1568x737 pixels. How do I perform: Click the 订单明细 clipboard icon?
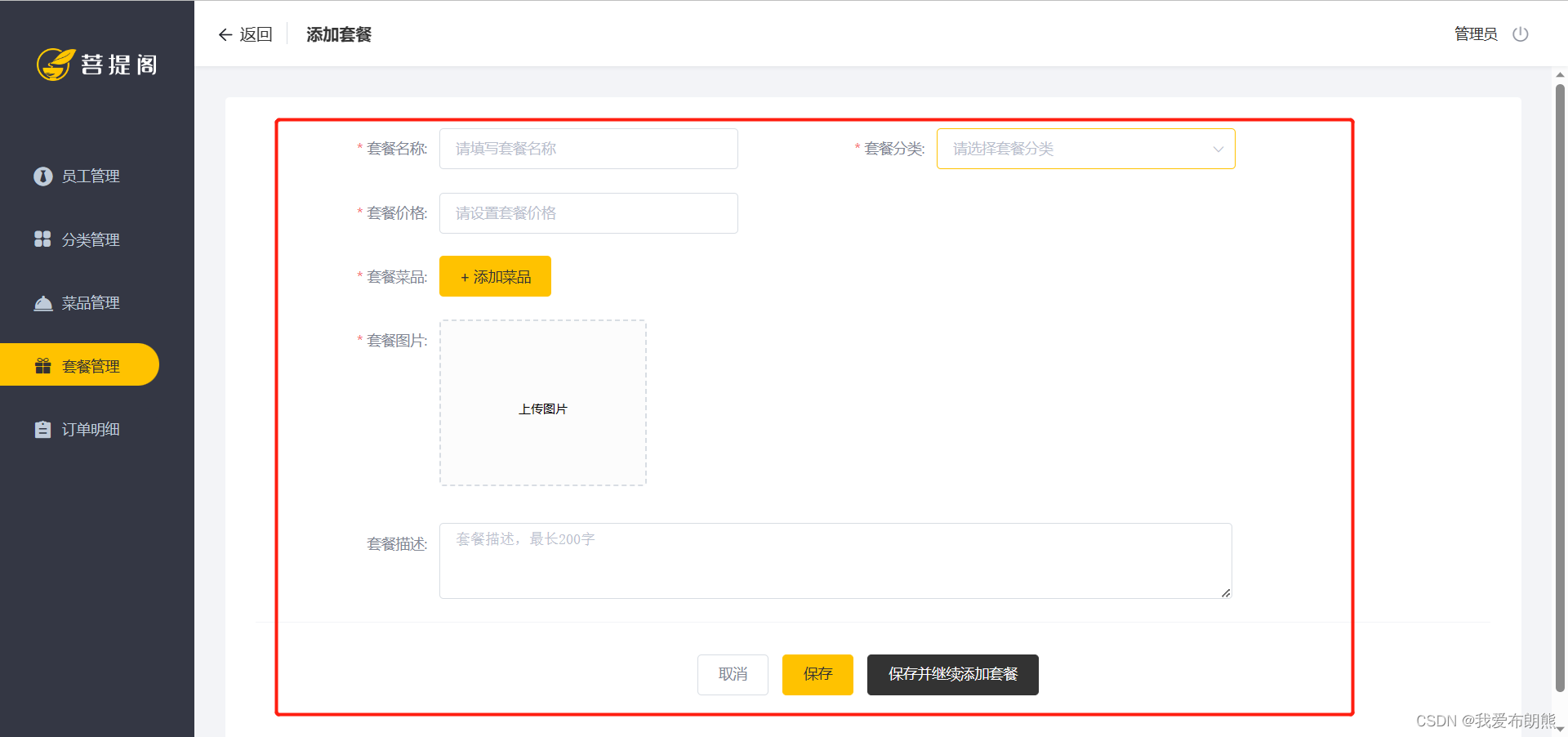(43, 429)
